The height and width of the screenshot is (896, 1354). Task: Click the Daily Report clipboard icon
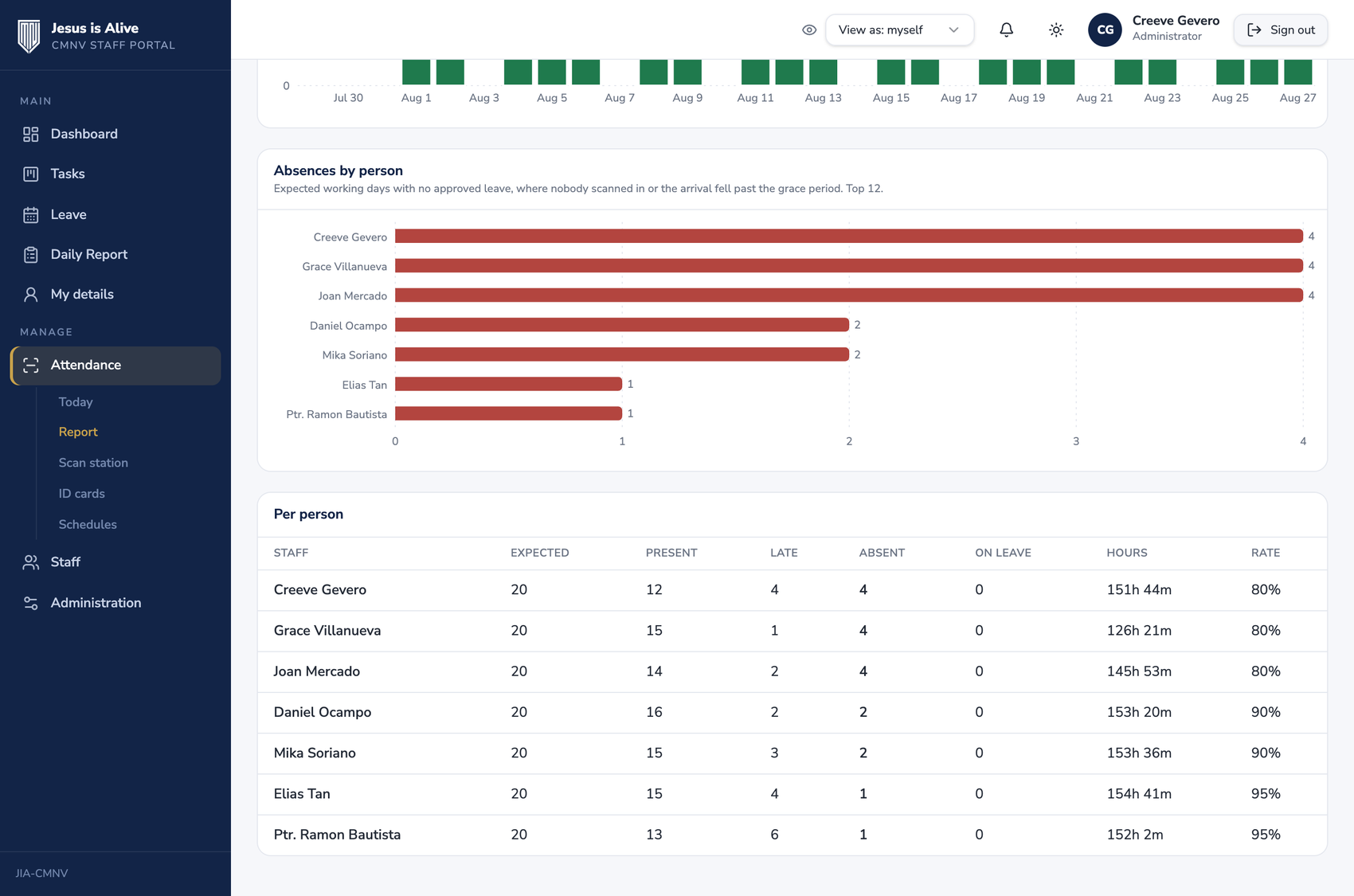tap(31, 255)
